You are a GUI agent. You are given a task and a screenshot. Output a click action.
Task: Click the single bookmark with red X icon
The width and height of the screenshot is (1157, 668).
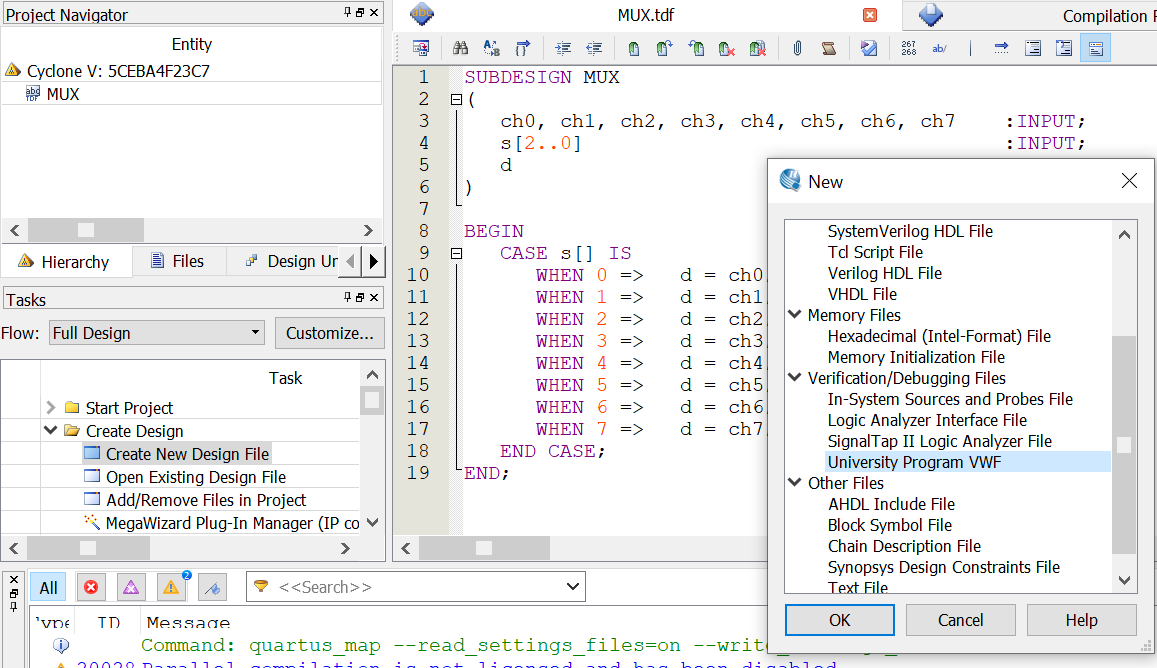(x=727, y=49)
